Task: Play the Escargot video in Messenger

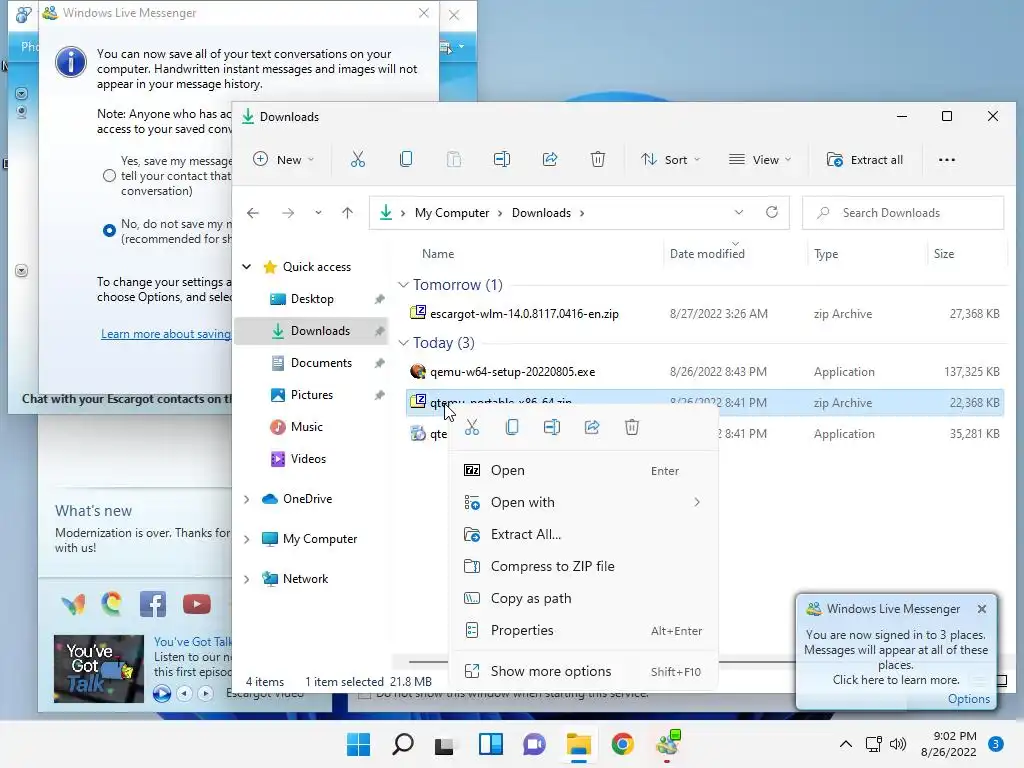Action: (x=162, y=693)
